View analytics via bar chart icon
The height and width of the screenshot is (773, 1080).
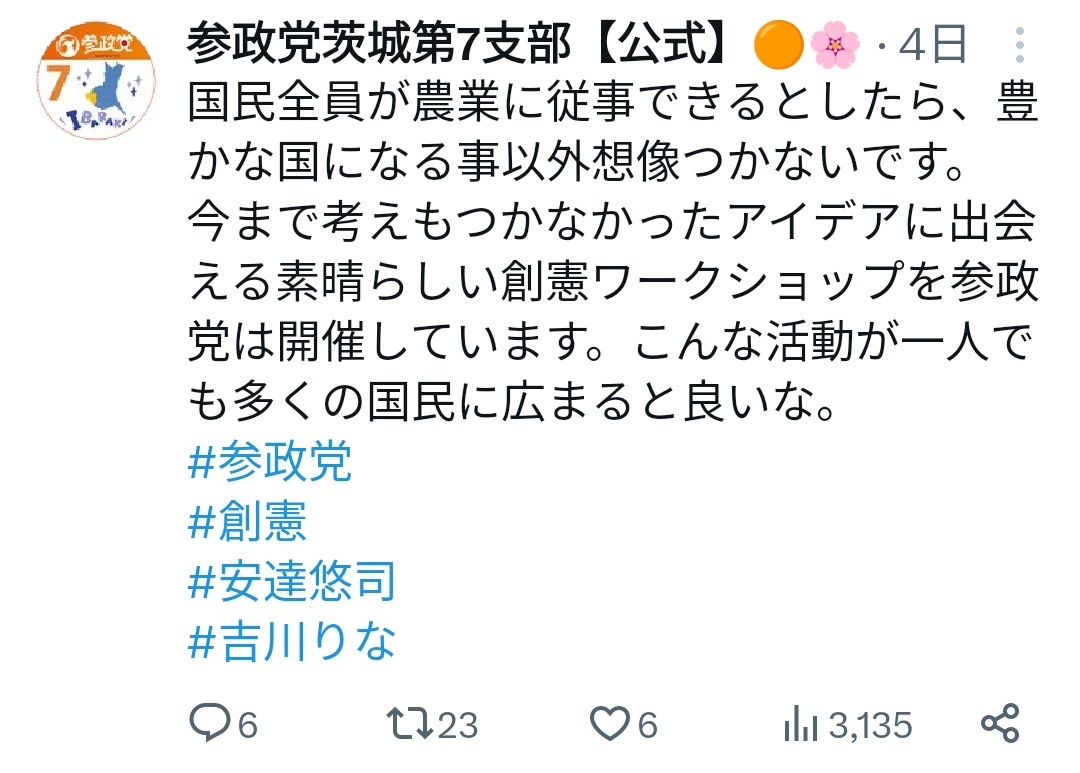[x=800, y=723]
